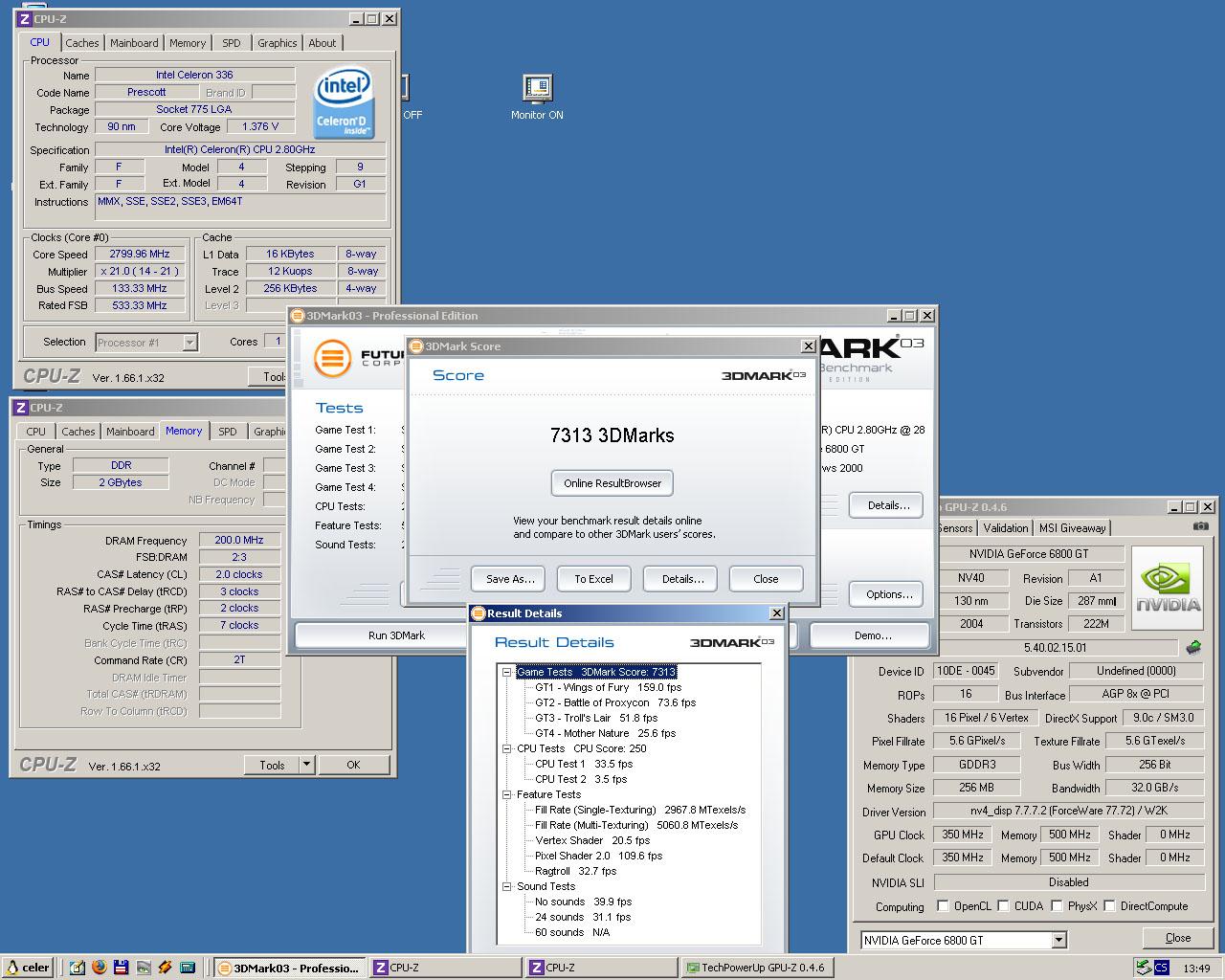Collapse the Sound Tests tree node
Image resolution: width=1225 pixels, height=980 pixels.
506,886
